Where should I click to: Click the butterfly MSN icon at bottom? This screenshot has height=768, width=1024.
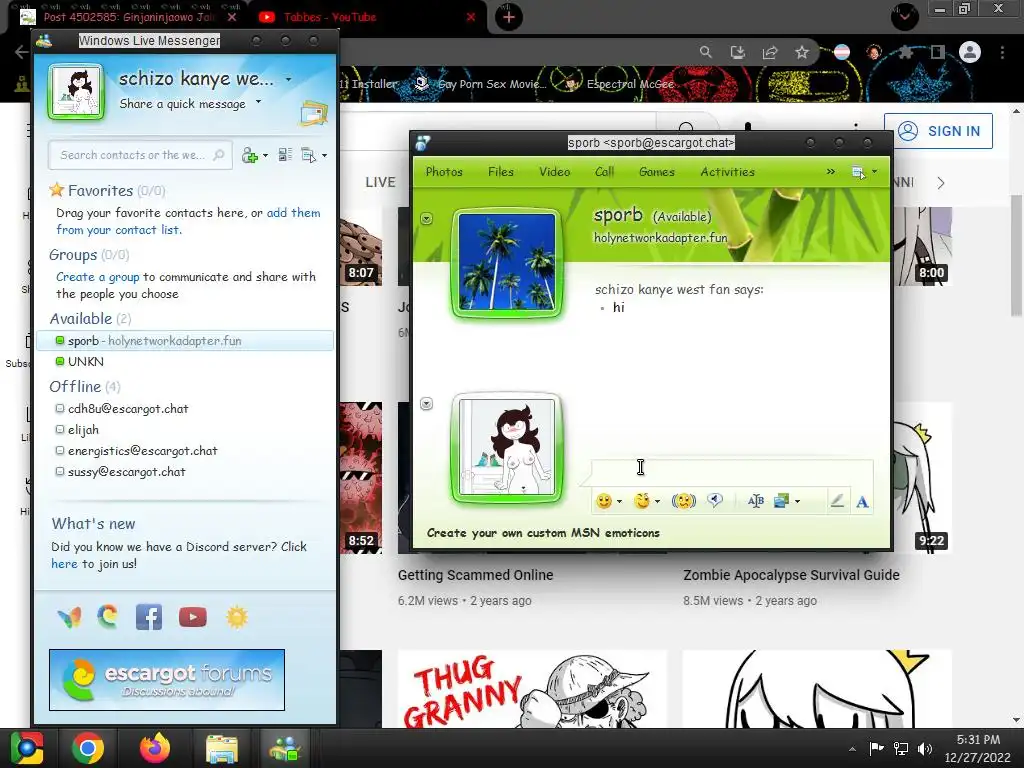coord(69,616)
